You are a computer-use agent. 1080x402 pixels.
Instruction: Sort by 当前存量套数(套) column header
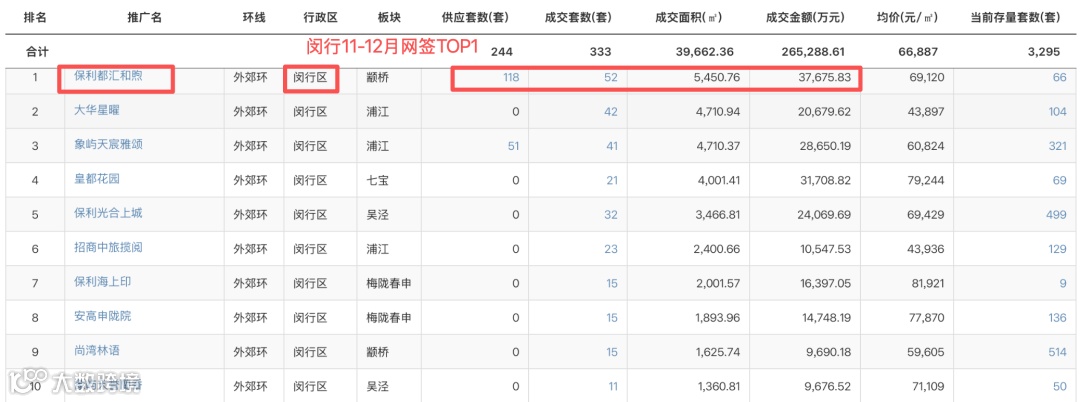(1015, 17)
